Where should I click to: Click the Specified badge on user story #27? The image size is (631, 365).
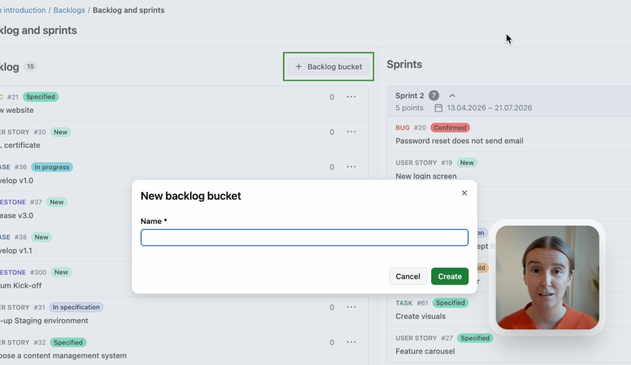pyautogui.click(x=475, y=338)
